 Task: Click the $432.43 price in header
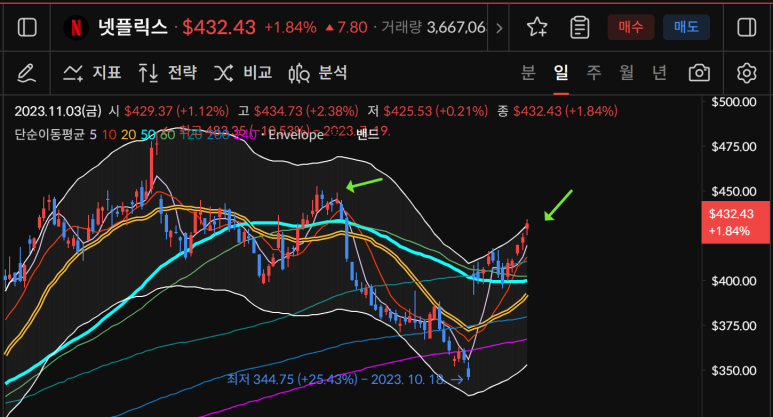coord(219,28)
